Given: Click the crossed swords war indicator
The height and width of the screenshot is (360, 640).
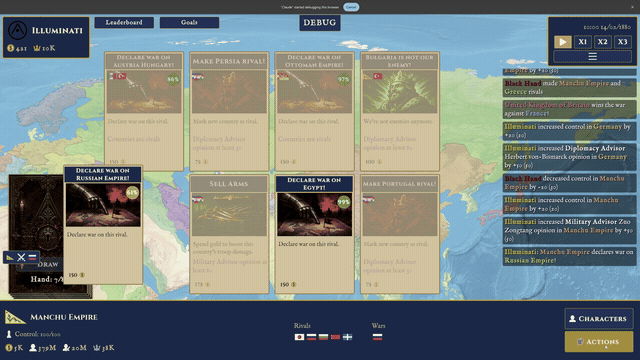Looking at the screenshot, I should click(21, 257).
